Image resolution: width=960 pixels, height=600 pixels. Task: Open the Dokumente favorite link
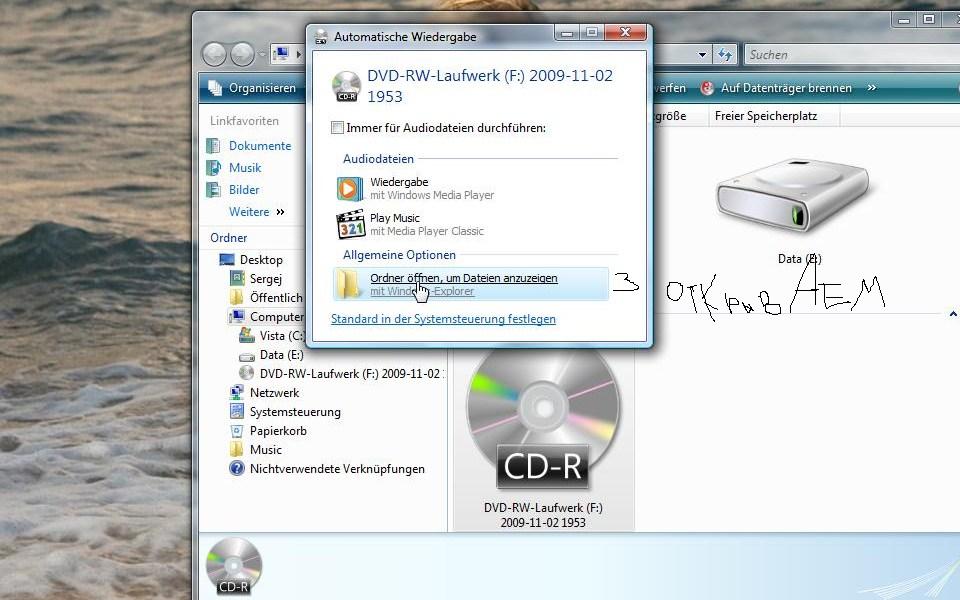260,146
